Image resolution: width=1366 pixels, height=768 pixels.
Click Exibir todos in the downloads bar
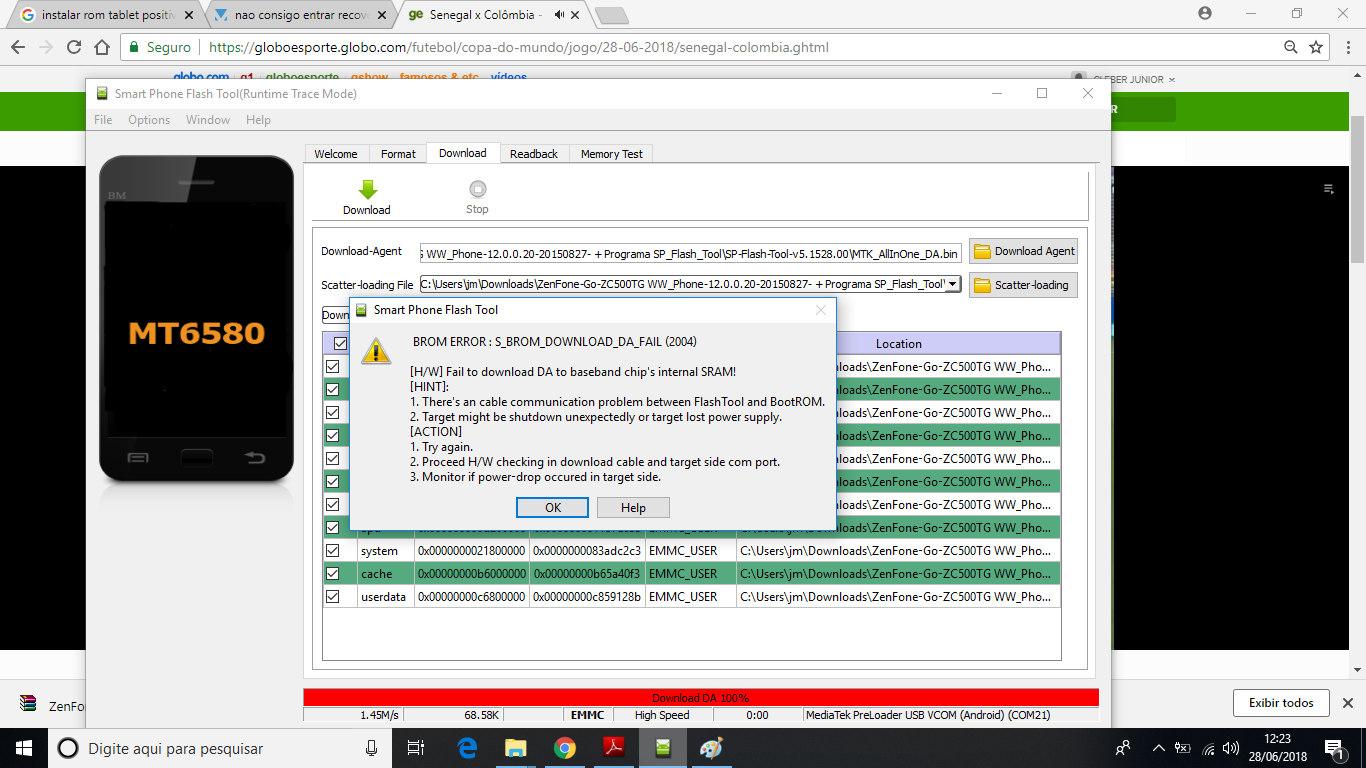click(1281, 703)
